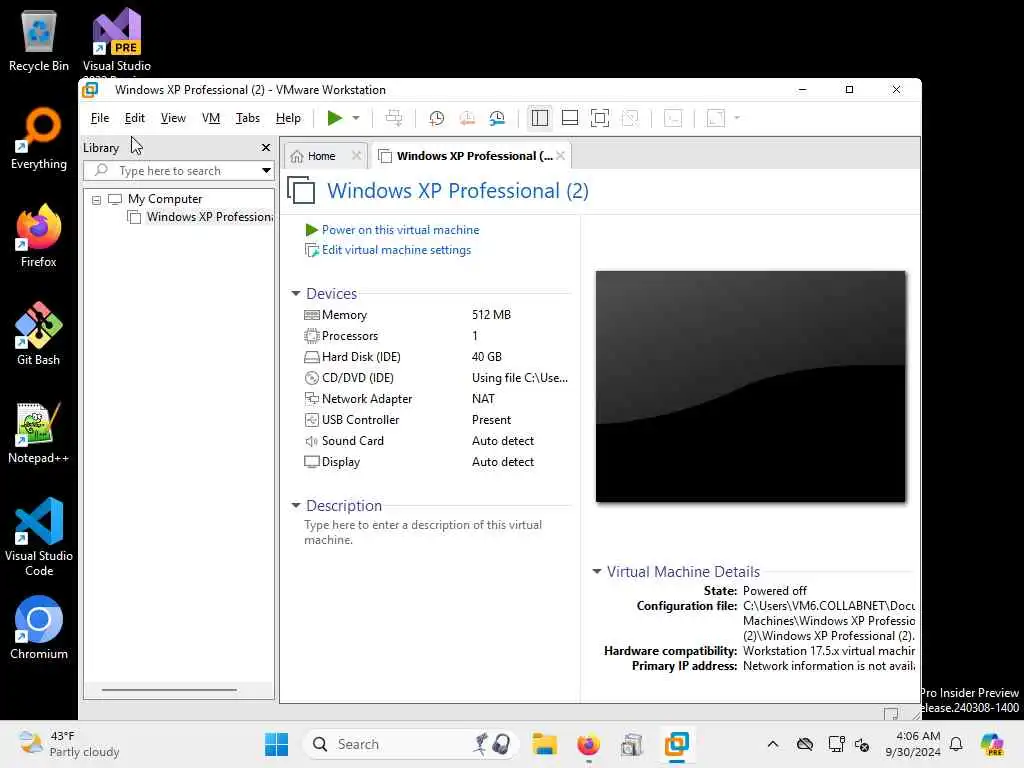Close the Library panel
This screenshot has height=768, width=1024.
266,148
